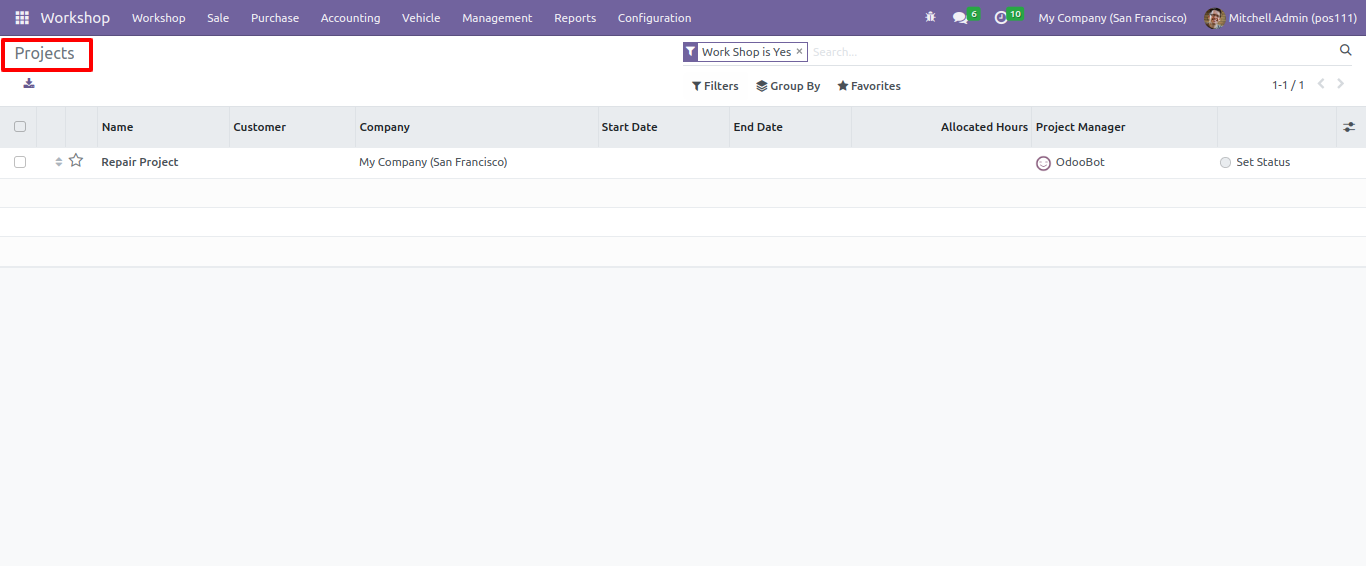The height and width of the screenshot is (566, 1366).
Task: Click the bug debug icon
Action: [931, 18]
